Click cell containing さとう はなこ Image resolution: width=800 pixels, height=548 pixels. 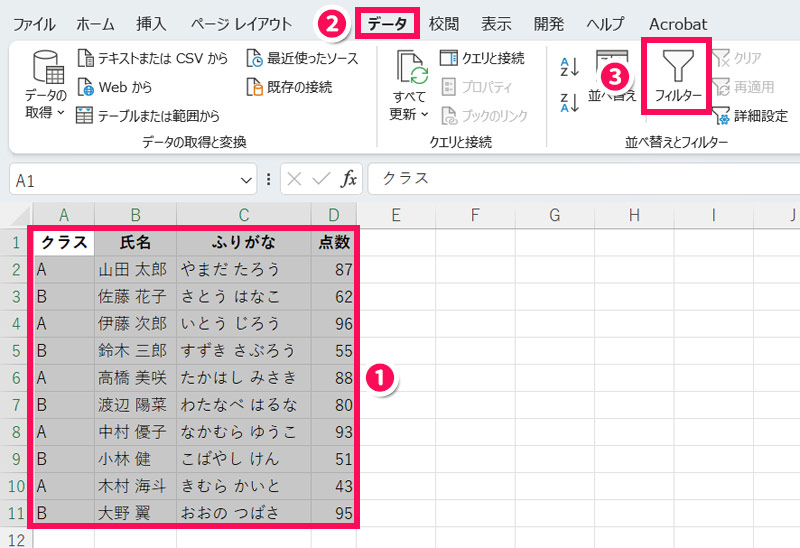coord(244,296)
